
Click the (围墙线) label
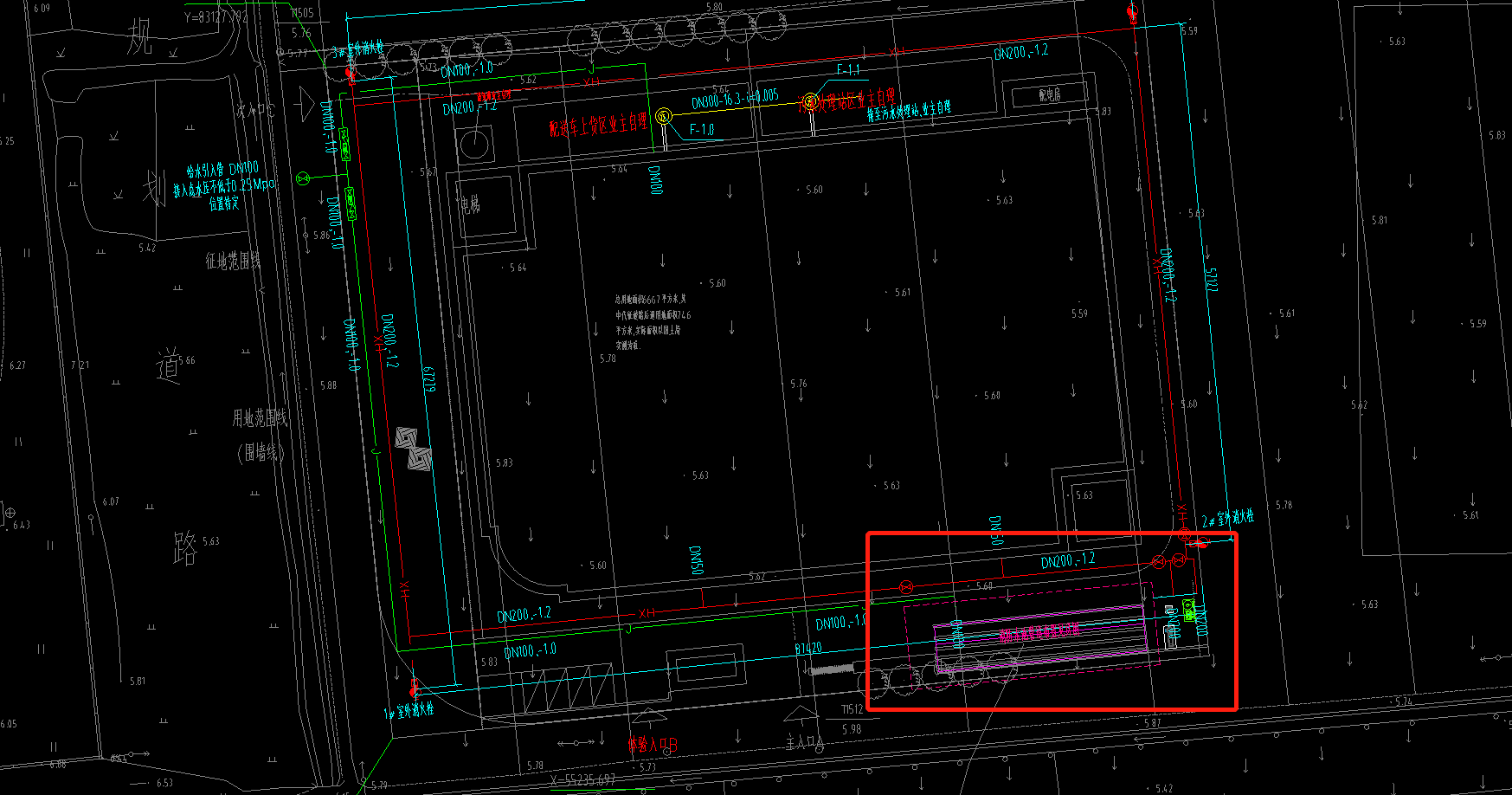260,452
